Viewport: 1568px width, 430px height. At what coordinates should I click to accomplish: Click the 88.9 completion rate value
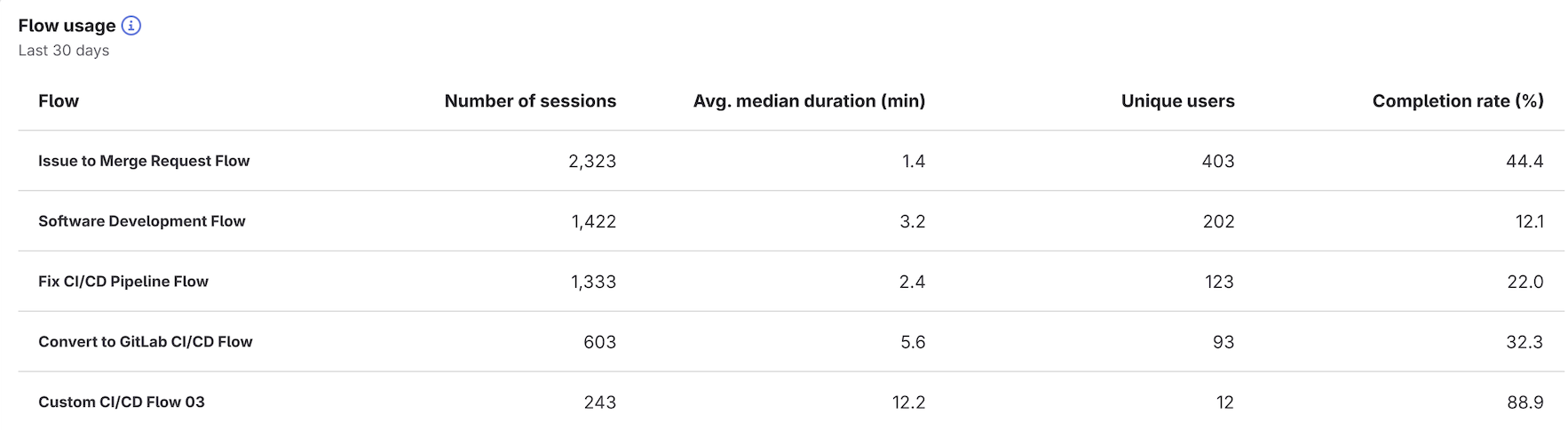click(1524, 403)
